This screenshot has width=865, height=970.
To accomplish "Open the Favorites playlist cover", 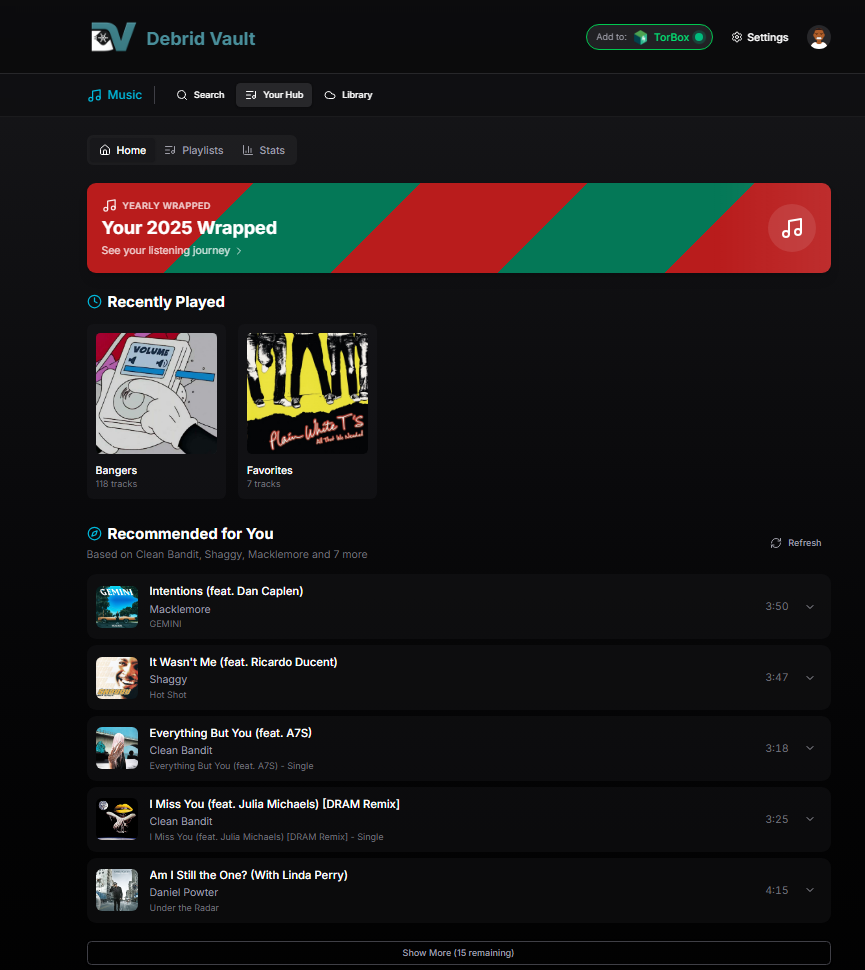I will tap(307, 393).
